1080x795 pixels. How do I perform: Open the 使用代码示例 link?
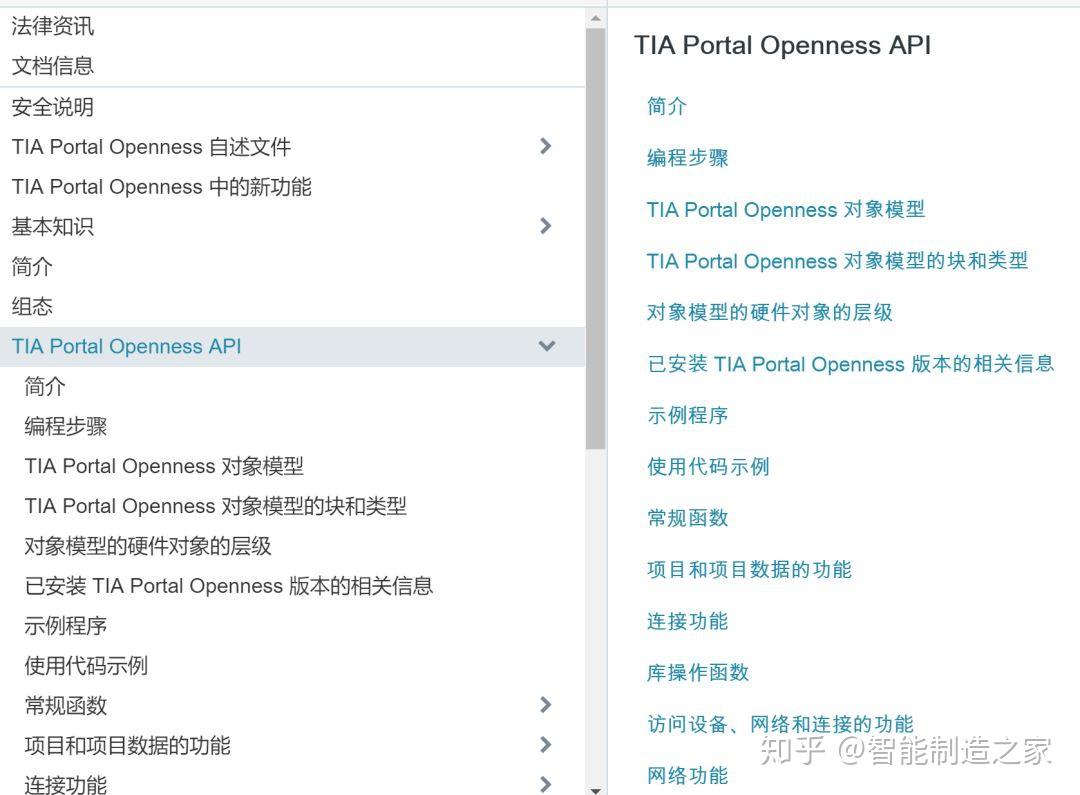pyautogui.click(x=710, y=466)
